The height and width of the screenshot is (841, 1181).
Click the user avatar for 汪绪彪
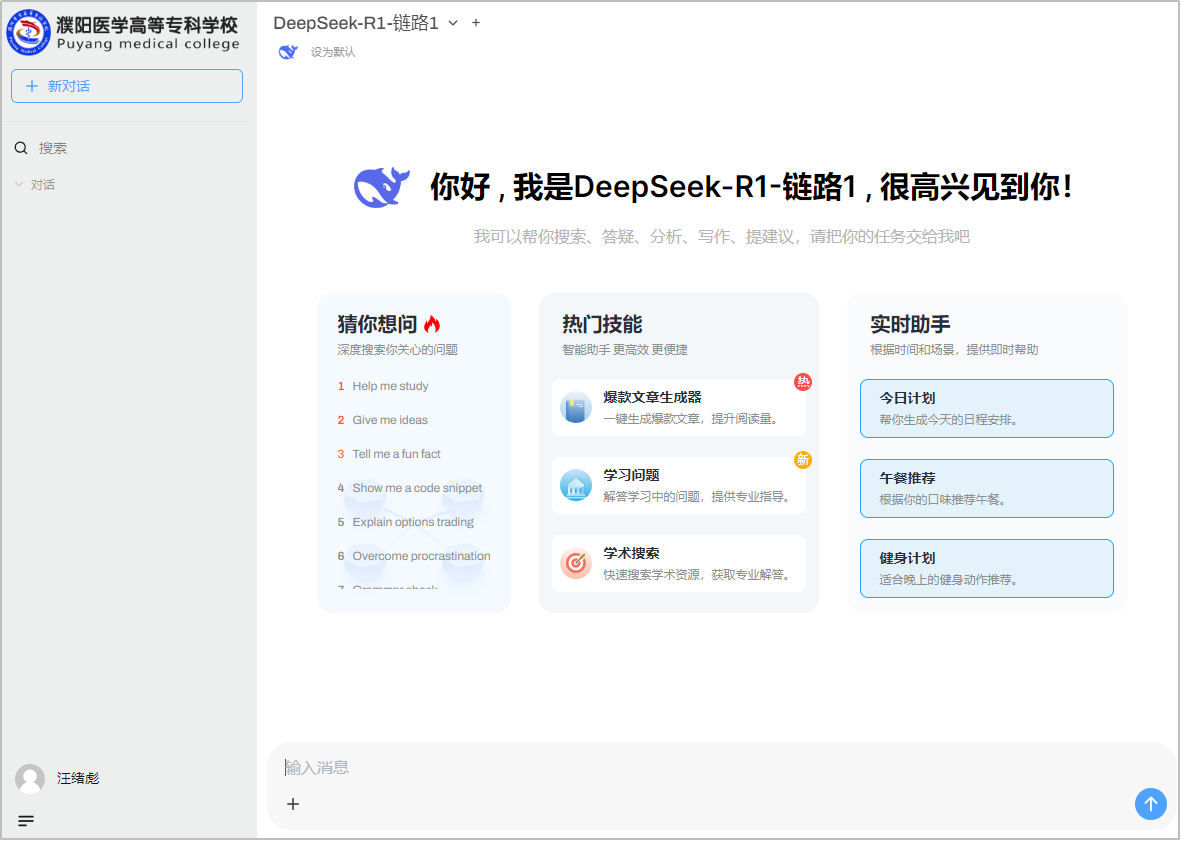pos(30,779)
